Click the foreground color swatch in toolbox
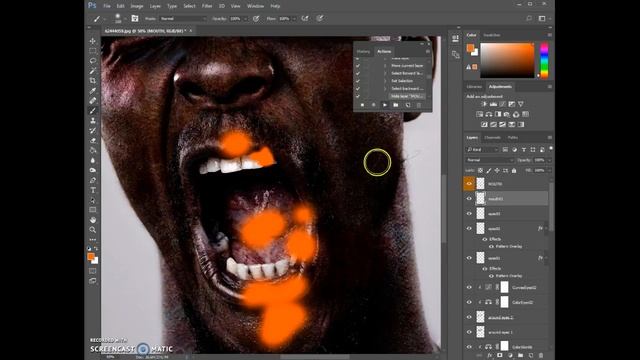The width and height of the screenshot is (640, 360). click(91, 256)
